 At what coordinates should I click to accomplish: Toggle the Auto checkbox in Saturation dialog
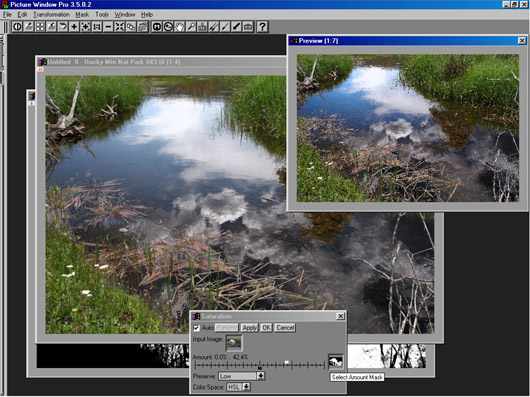196,328
